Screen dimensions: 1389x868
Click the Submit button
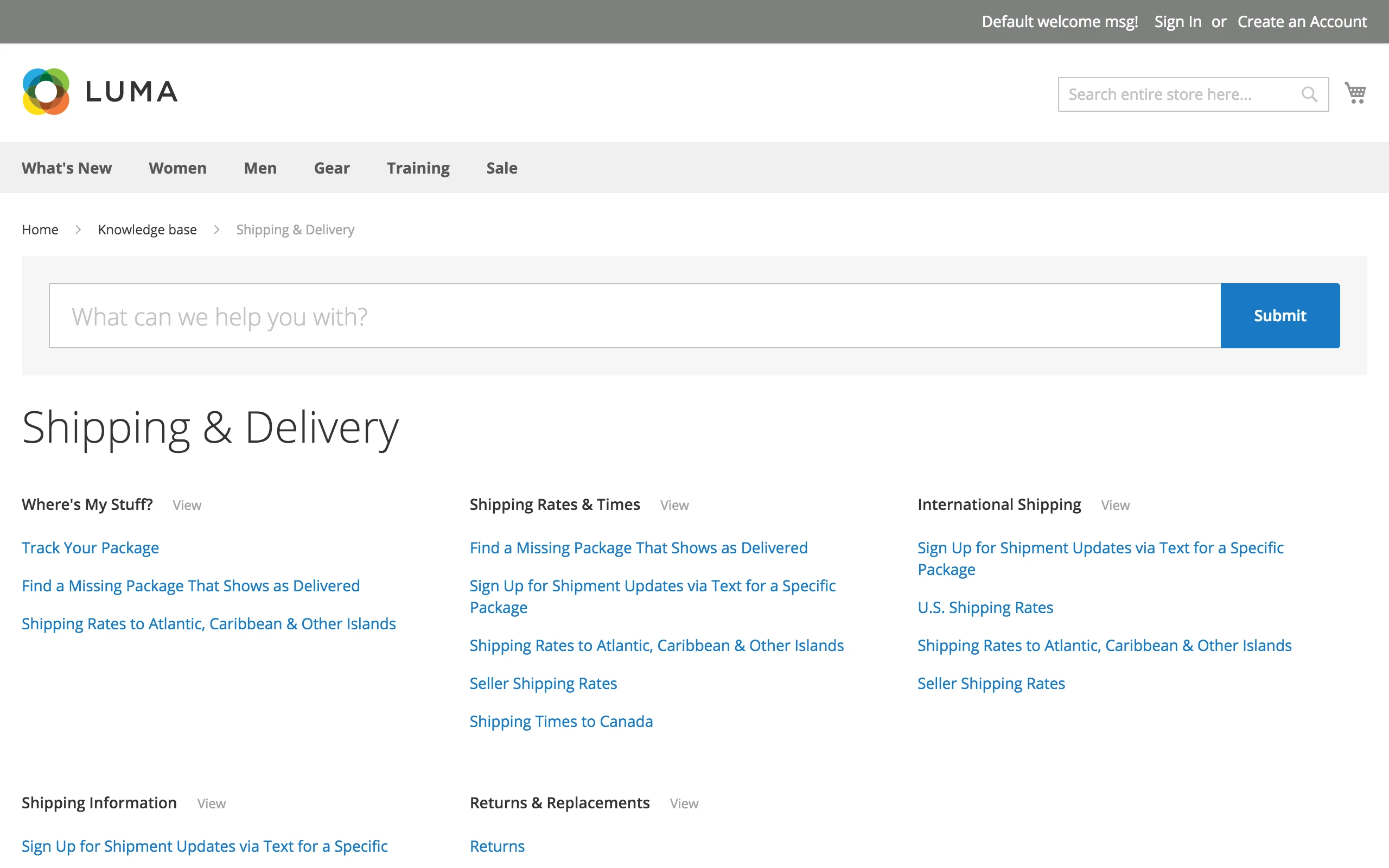(1279, 316)
